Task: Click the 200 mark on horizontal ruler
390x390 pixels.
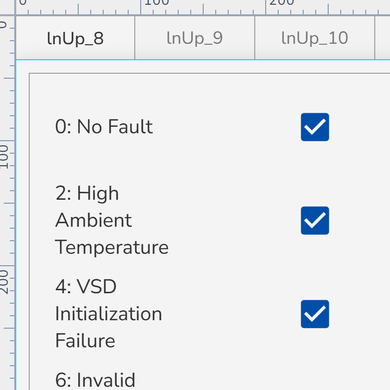Action: pyautogui.click(x=282, y=3)
